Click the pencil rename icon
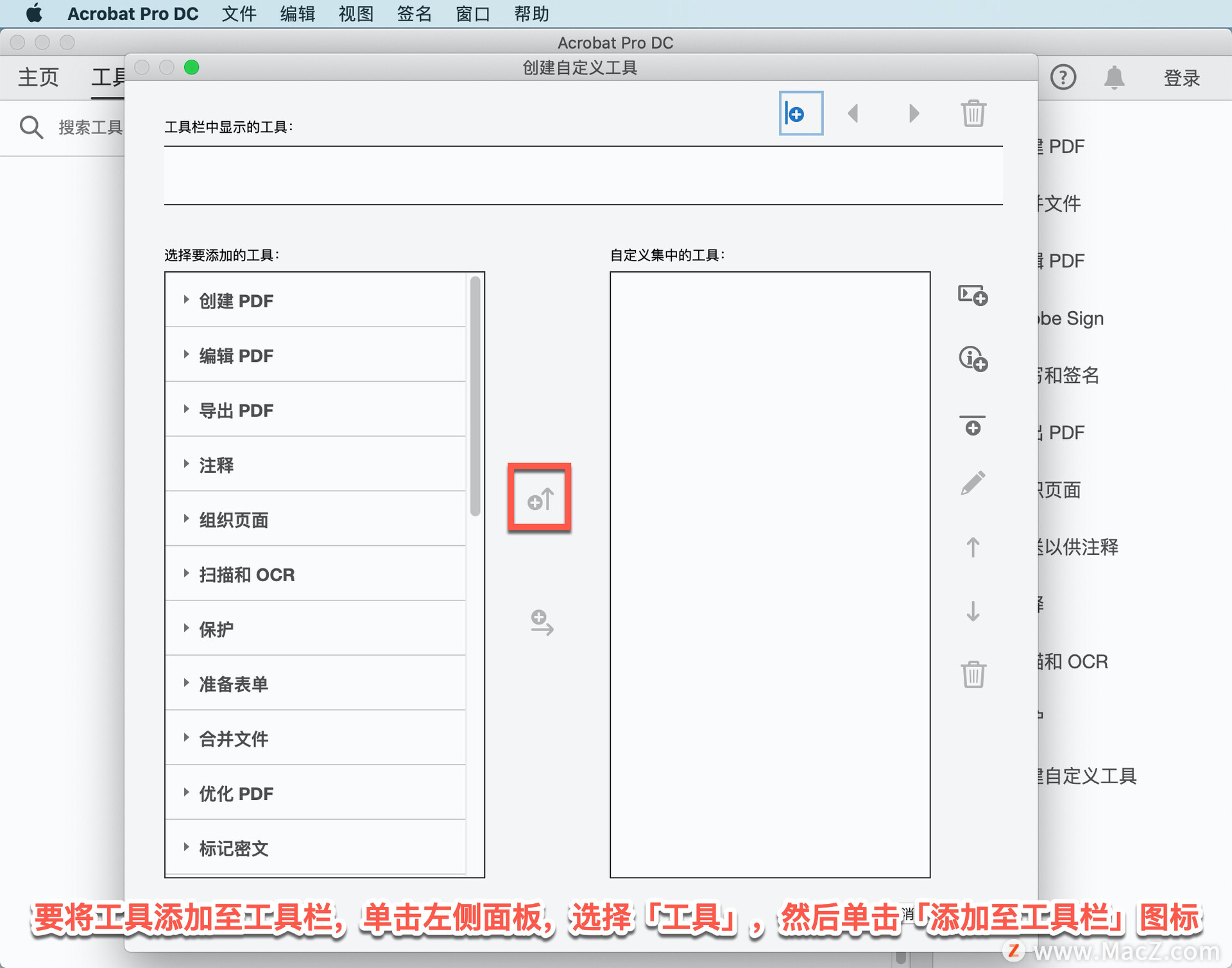Viewport: 1232px width, 968px height. (x=973, y=483)
